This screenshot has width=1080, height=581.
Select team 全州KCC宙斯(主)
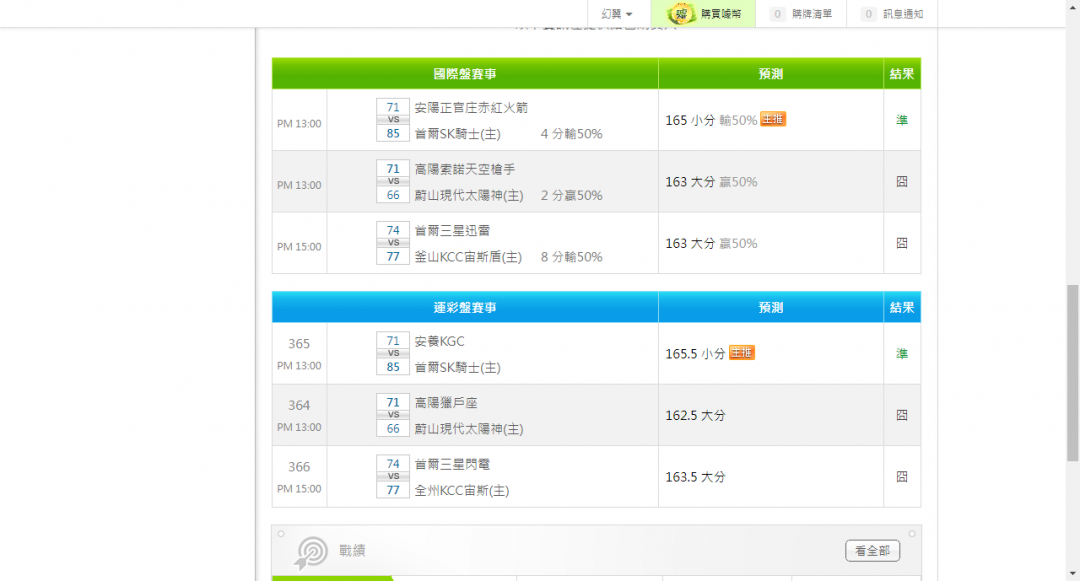(x=461, y=491)
